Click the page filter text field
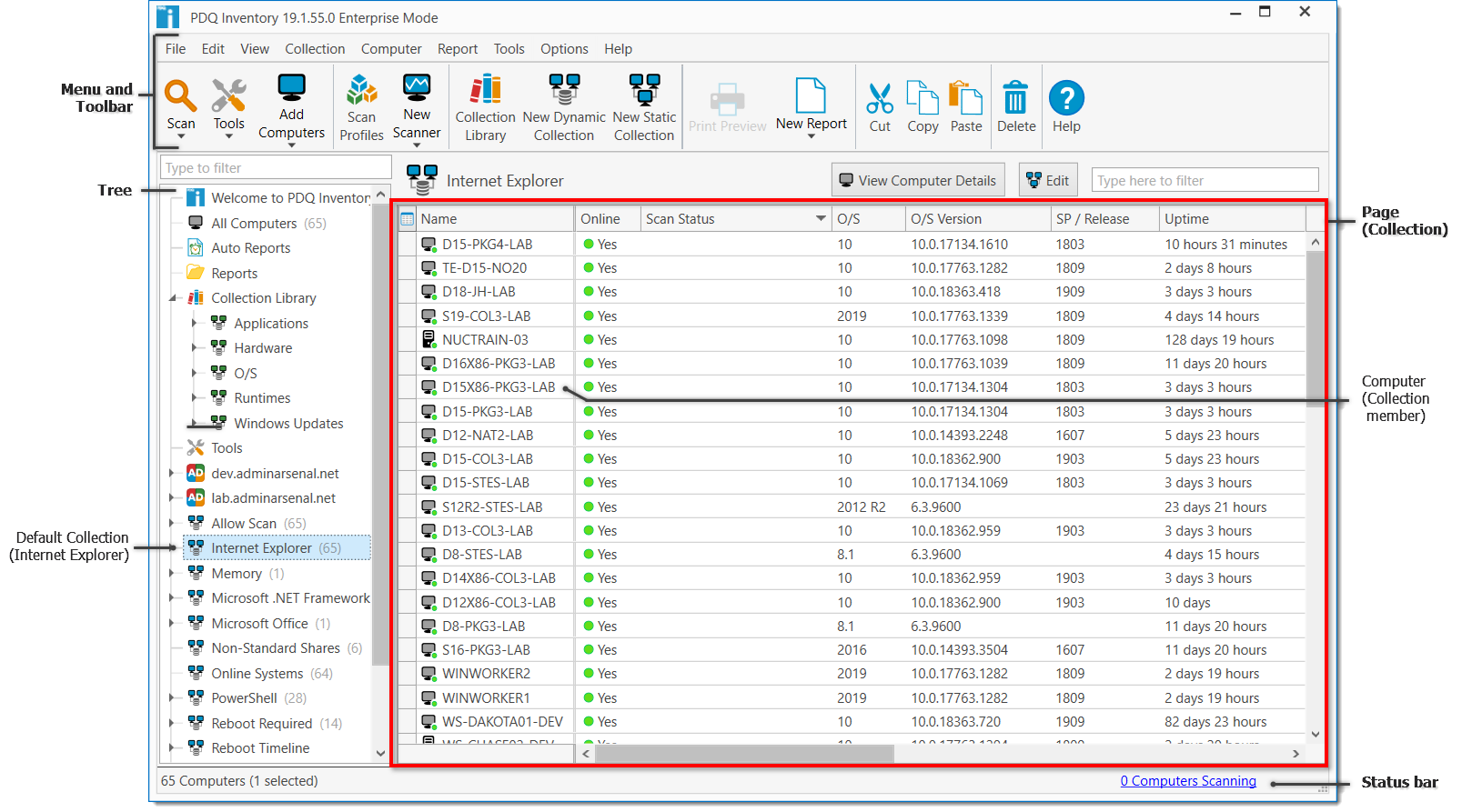The width and height of the screenshot is (1472, 812). pyautogui.click(x=1204, y=180)
